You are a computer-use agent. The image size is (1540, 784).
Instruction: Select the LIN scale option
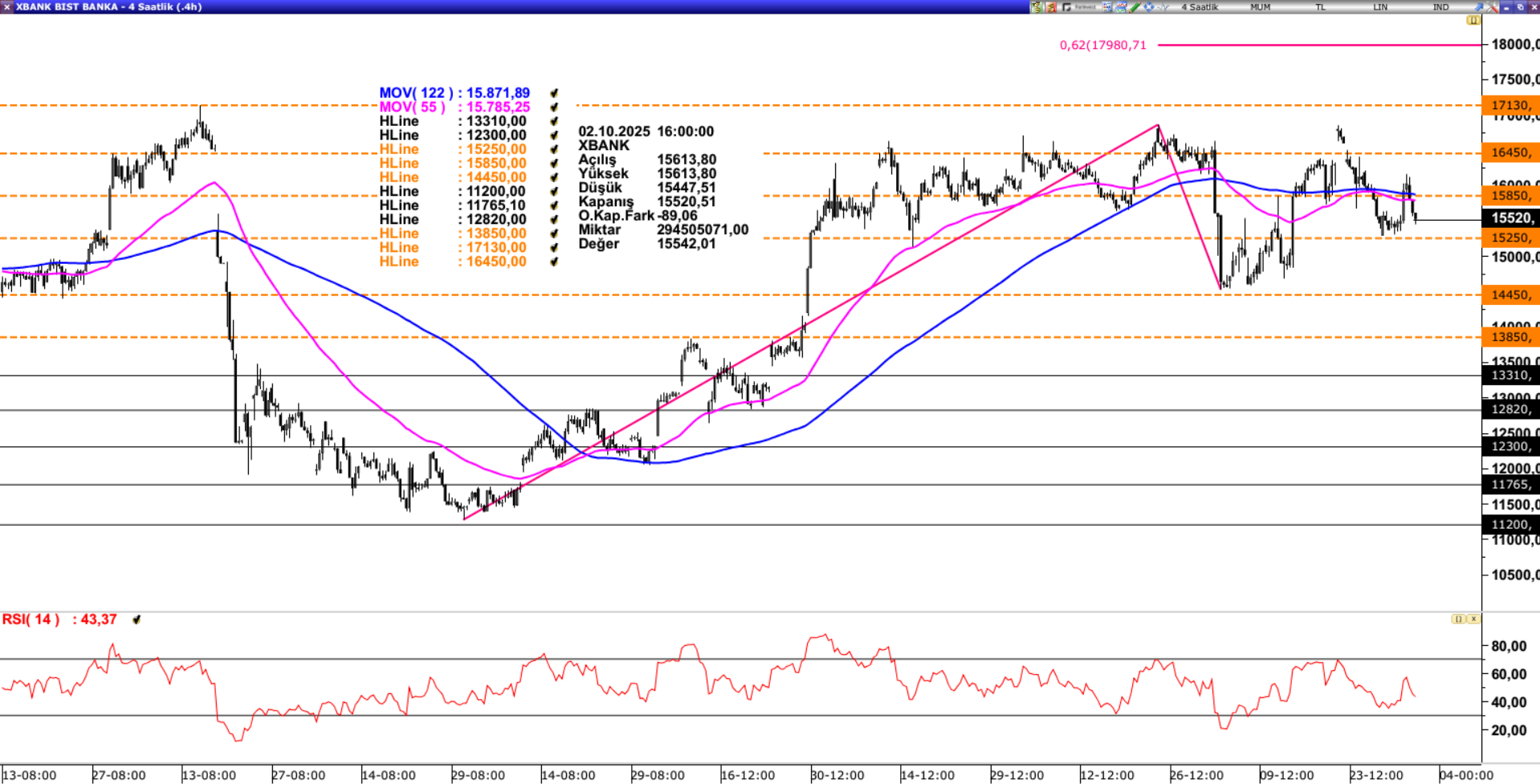pyautogui.click(x=1380, y=7)
